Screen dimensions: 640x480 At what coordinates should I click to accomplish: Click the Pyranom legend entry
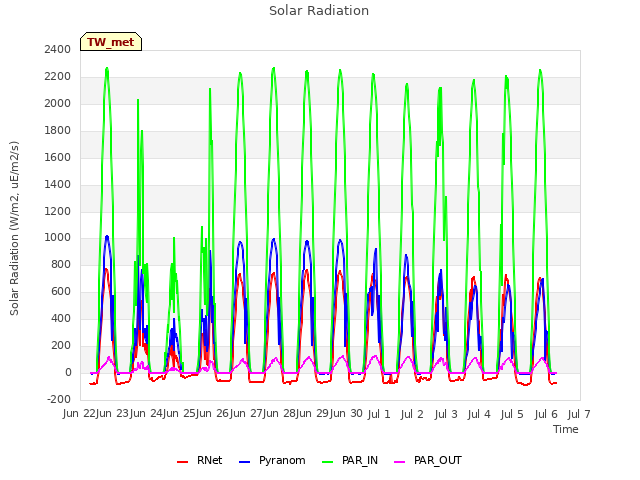[x=272, y=460]
